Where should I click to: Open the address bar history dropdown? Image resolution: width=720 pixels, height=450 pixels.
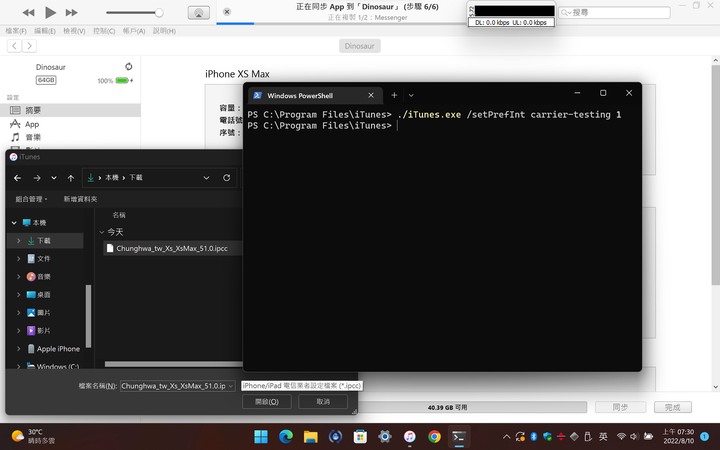click(x=206, y=178)
